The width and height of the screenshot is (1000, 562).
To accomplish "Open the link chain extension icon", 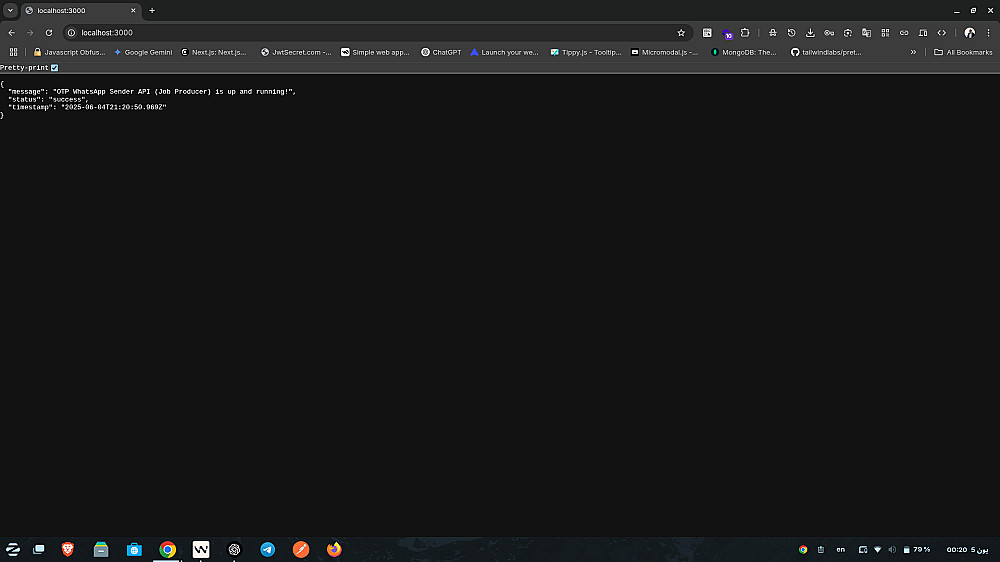I will [904, 33].
